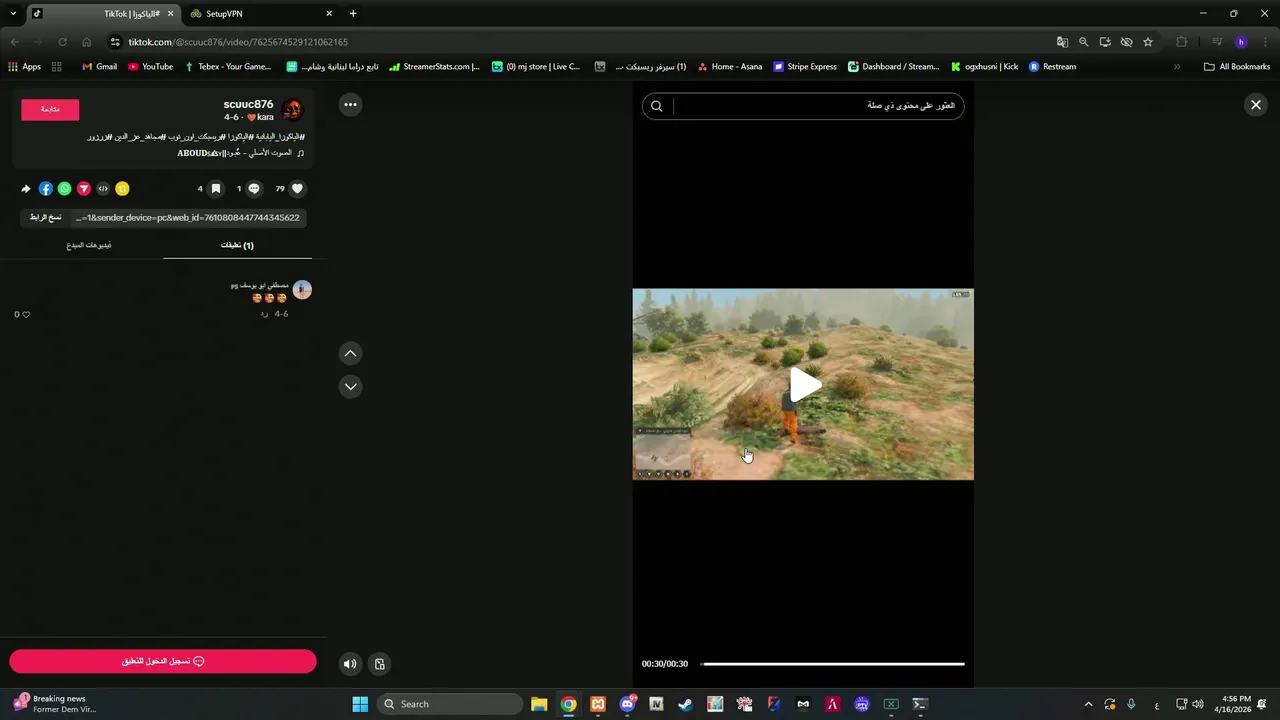The height and width of the screenshot is (720, 1280).
Task: Click the taskbar Search box
Action: (x=450, y=704)
